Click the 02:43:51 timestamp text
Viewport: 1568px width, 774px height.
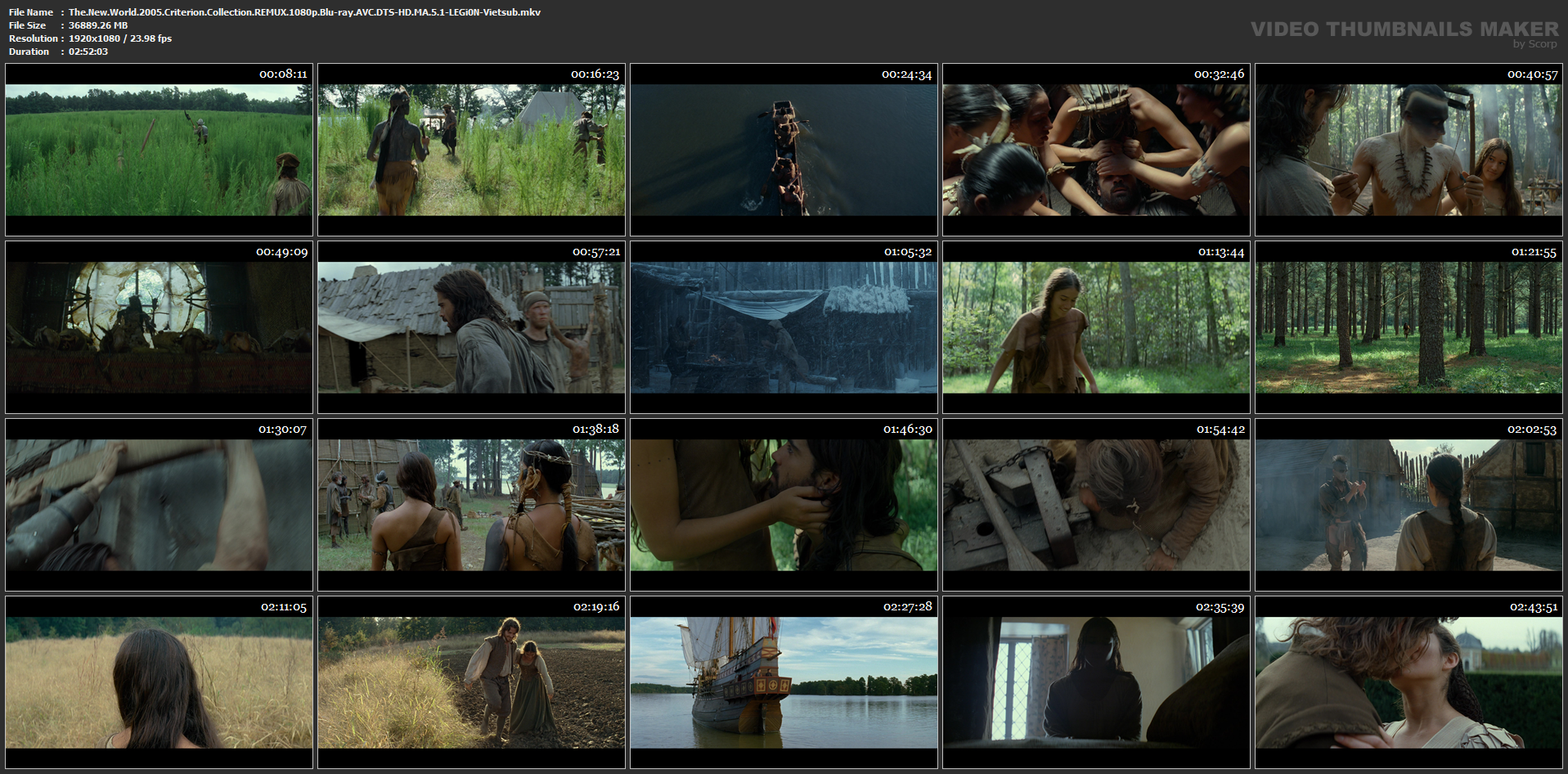pos(1534,607)
